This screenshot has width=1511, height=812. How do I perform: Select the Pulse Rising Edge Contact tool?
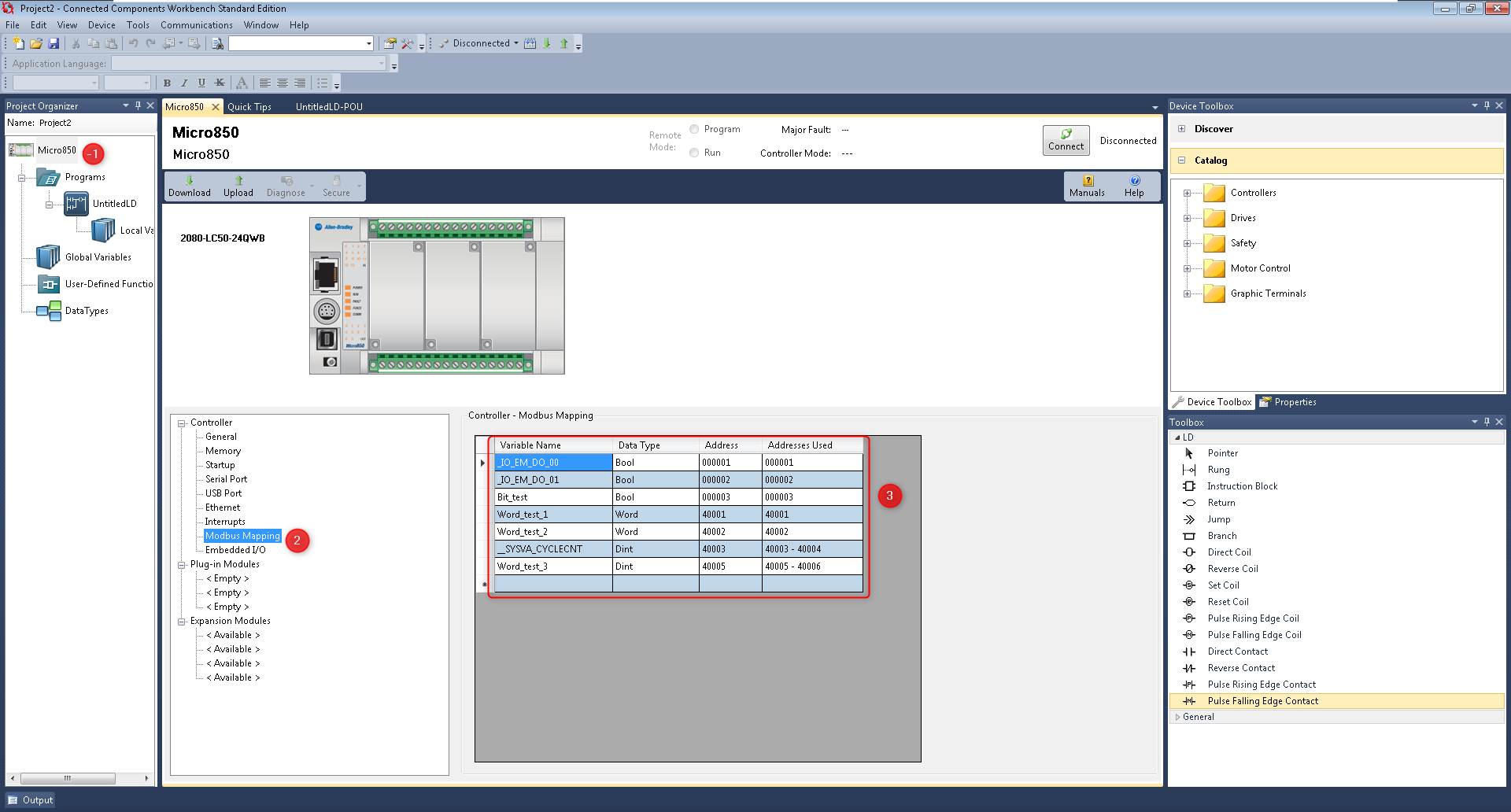pyautogui.click(x=1262, y=685)
